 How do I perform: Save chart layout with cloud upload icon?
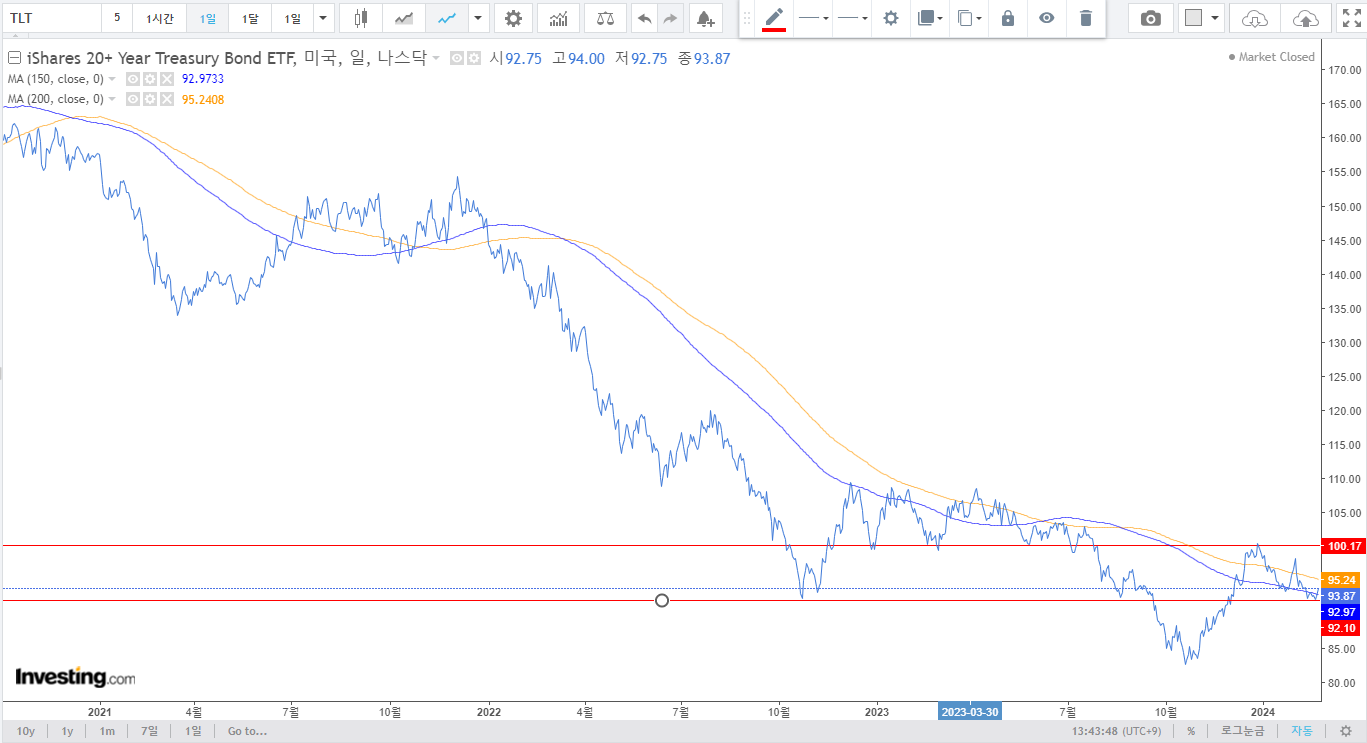1305,18
